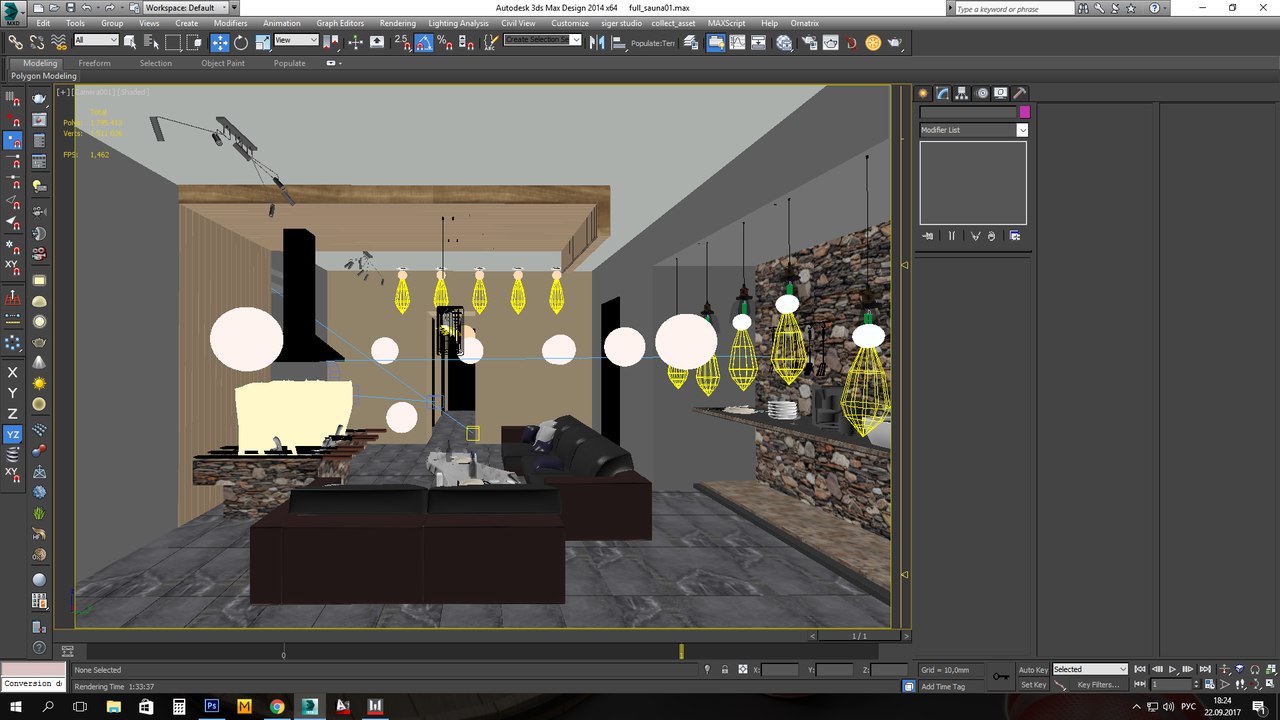1280x720 pixels.
Task: Click the Mirror tool icon
Action: (597, 42)
